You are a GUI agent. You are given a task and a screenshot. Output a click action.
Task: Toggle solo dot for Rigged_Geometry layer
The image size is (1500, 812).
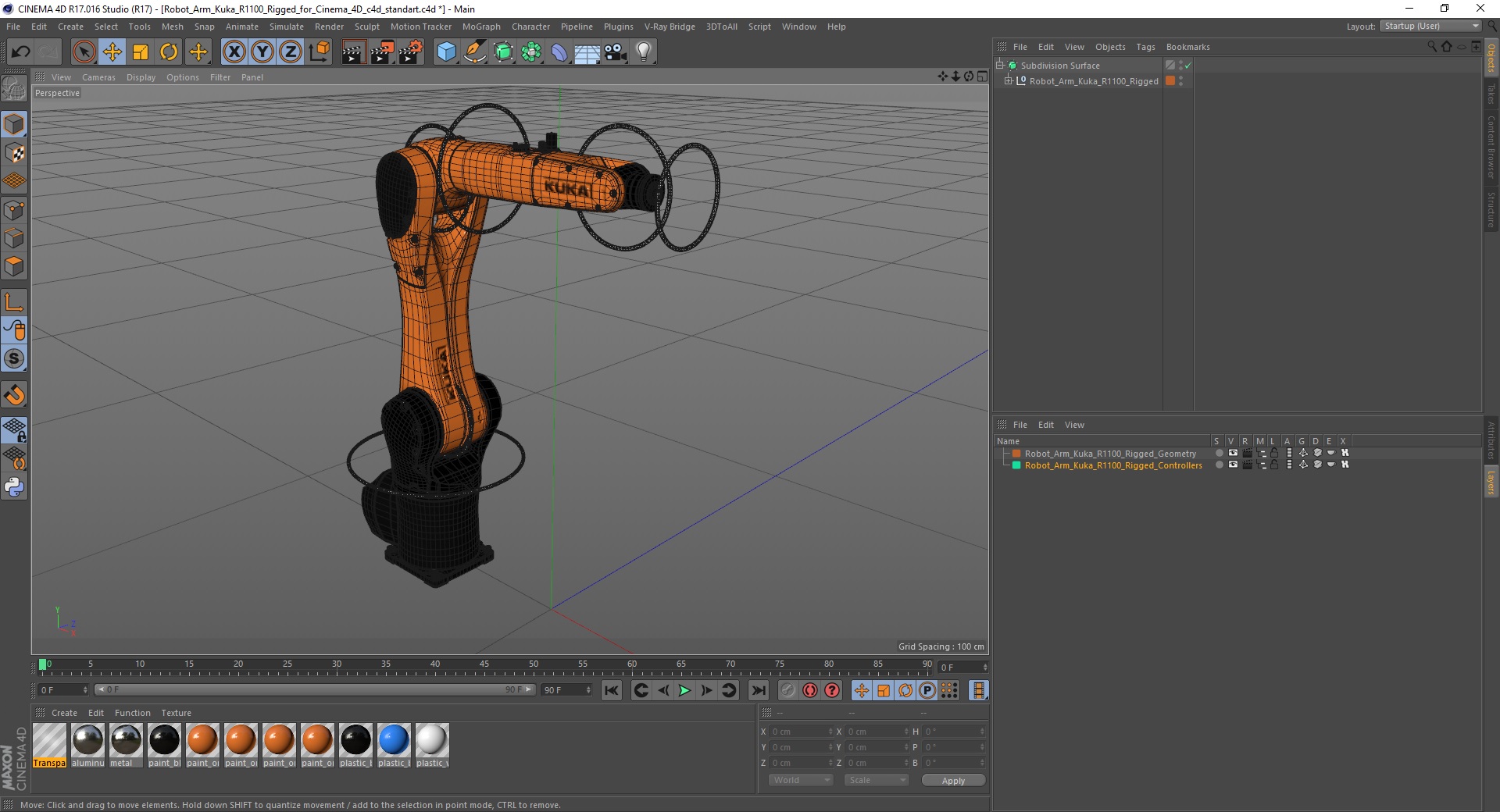[1219, 453]
